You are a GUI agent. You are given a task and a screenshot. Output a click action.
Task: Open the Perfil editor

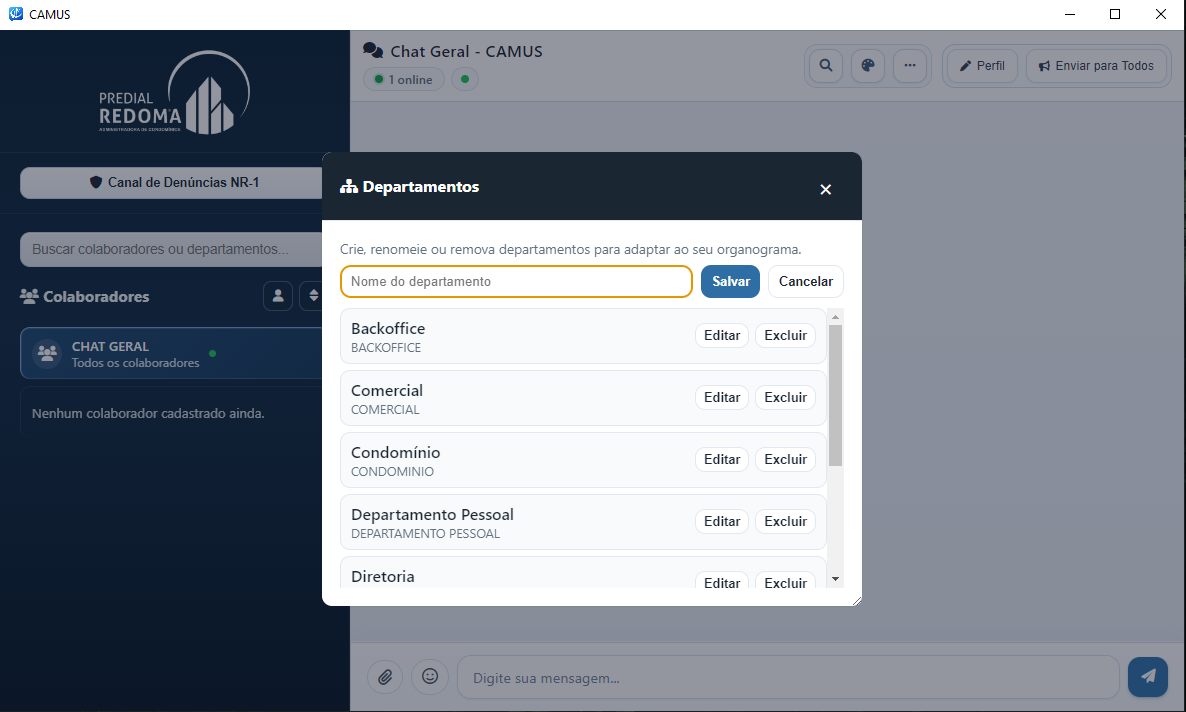(x=982, y=66)
